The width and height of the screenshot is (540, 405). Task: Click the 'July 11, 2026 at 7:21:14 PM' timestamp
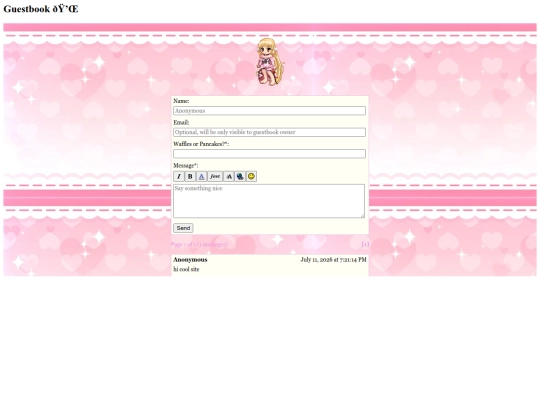[333, 260]
